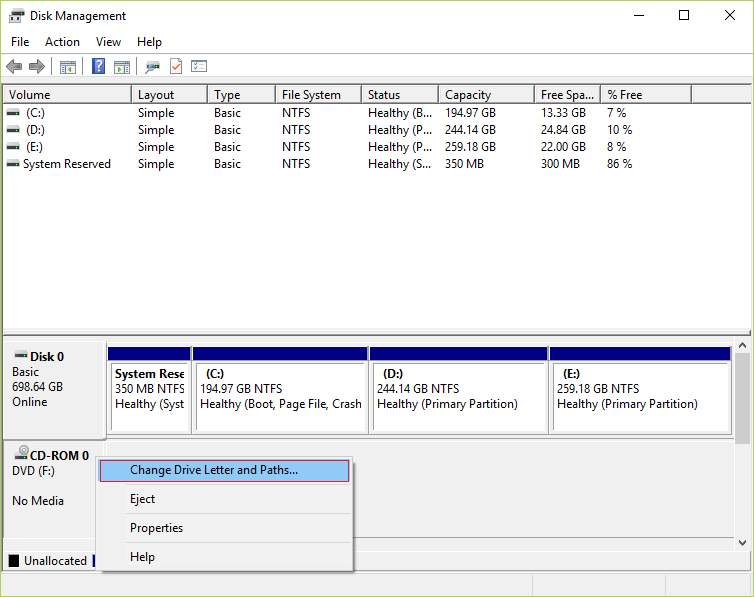Click the drive connection toolbar icon
This screenshot has width=754, height=597.
pyautogui.click(x=152, y=67)
